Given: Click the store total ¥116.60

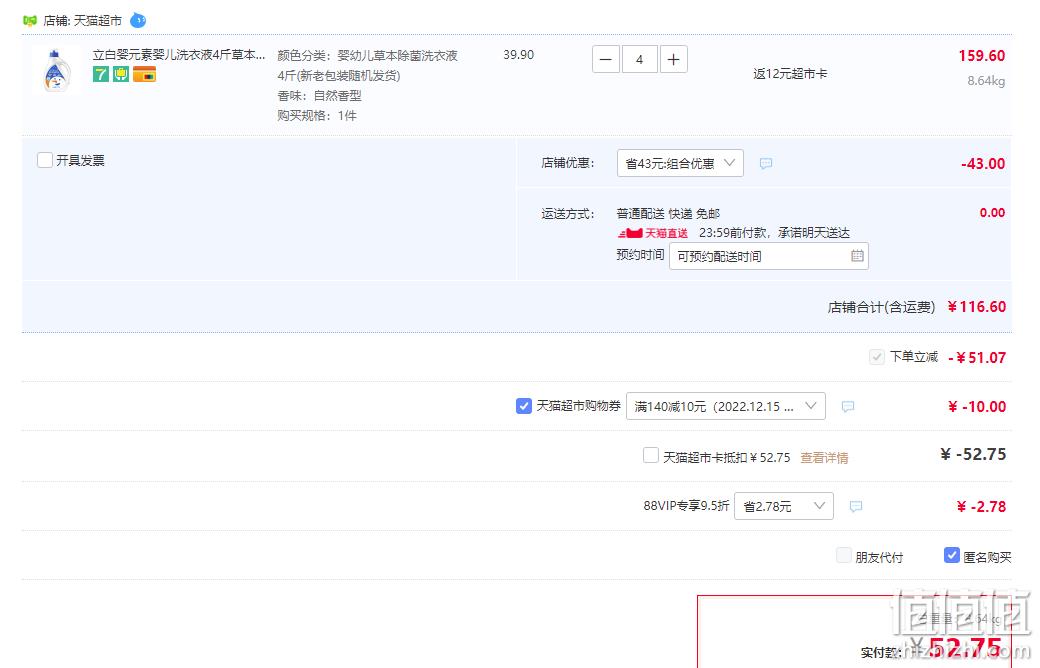Looking at the screenshot, I should pos(977,307).
